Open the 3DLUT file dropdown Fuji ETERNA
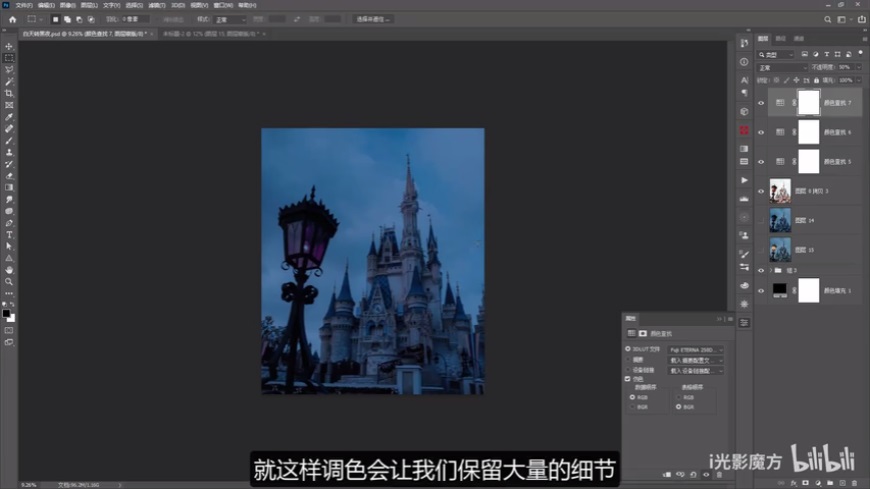 coord(695,349)
